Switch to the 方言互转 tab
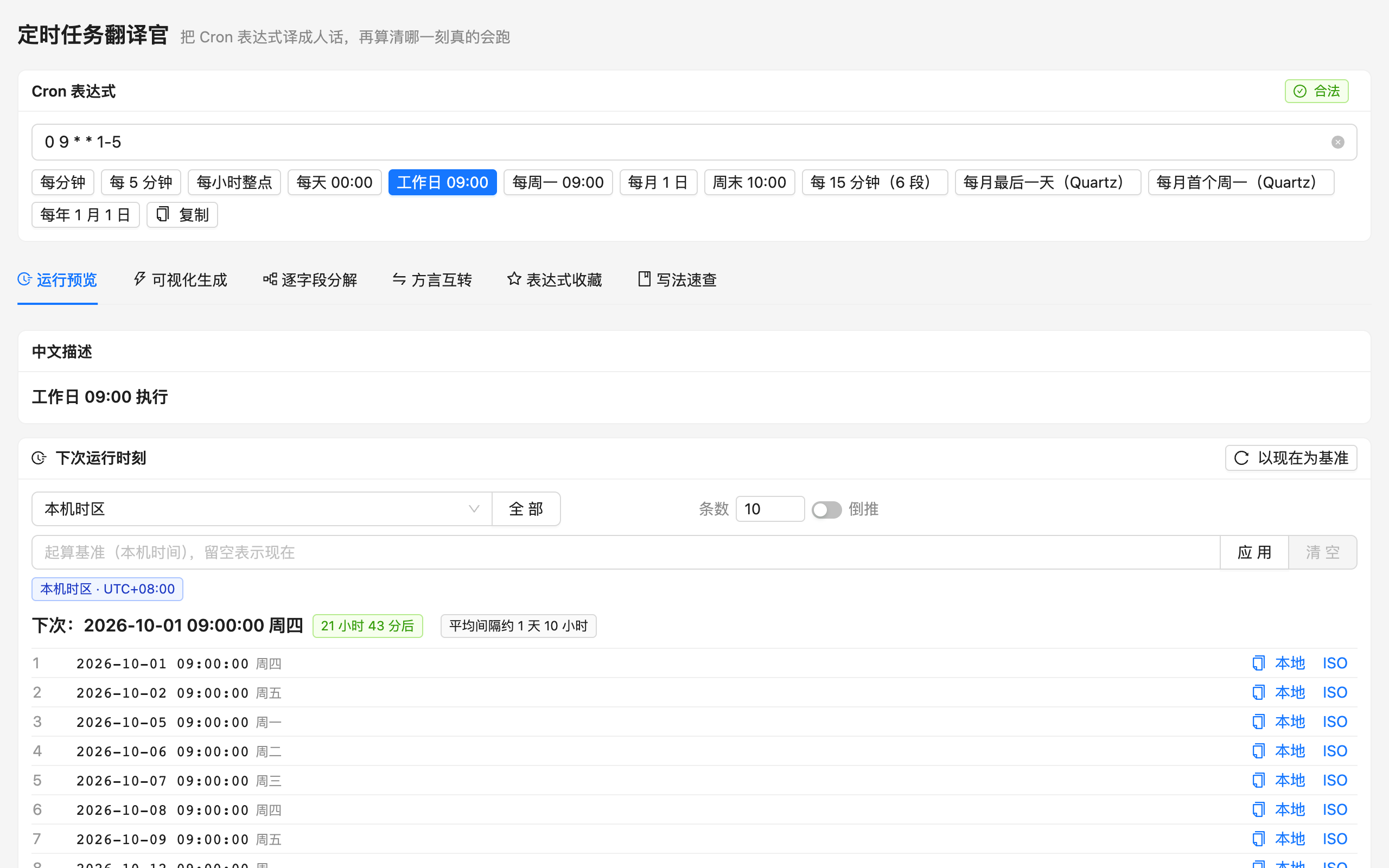Screen dimensions: 1389x868 coord(432,280)
